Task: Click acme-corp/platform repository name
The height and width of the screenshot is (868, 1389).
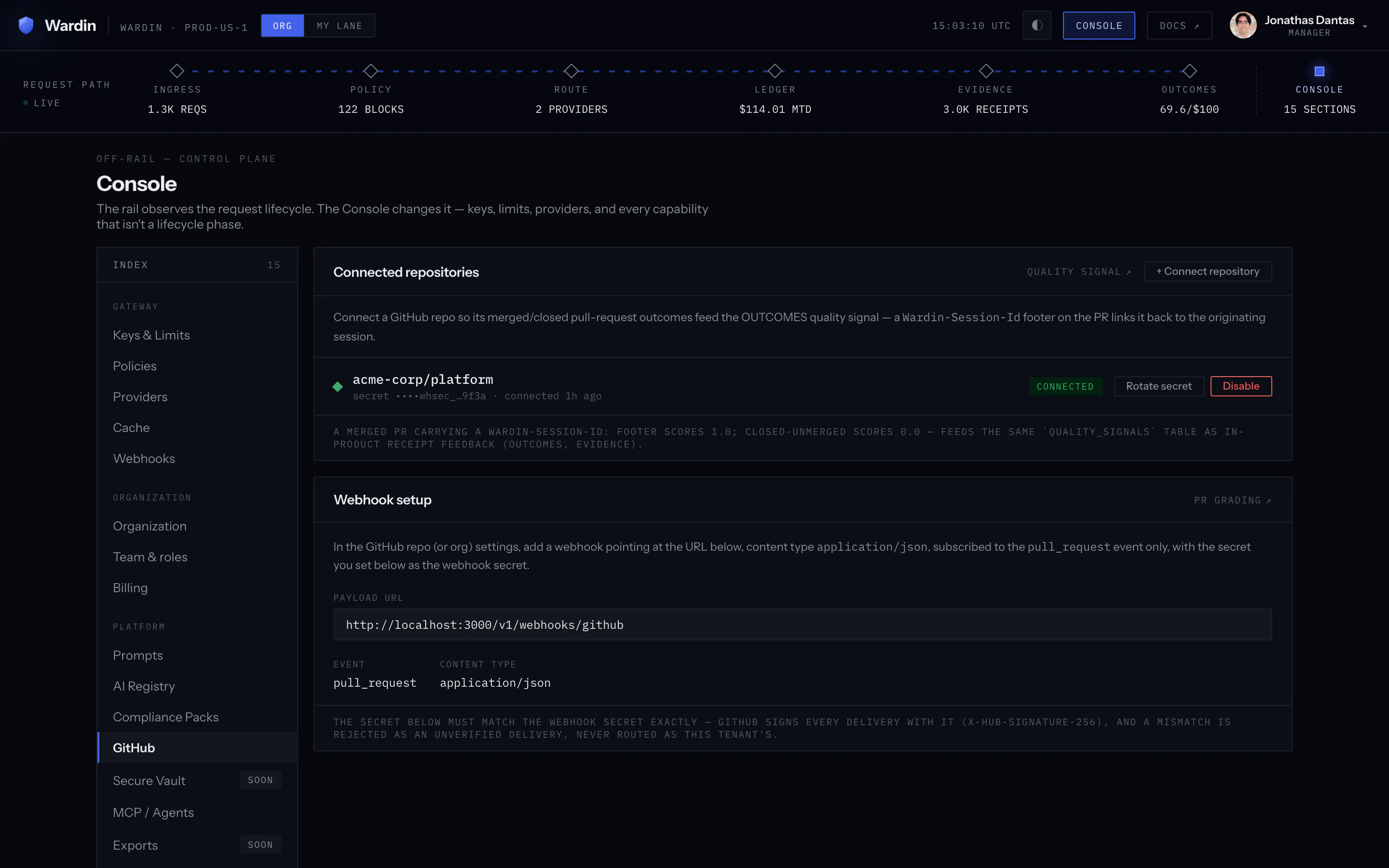Action: pos(422,380)
